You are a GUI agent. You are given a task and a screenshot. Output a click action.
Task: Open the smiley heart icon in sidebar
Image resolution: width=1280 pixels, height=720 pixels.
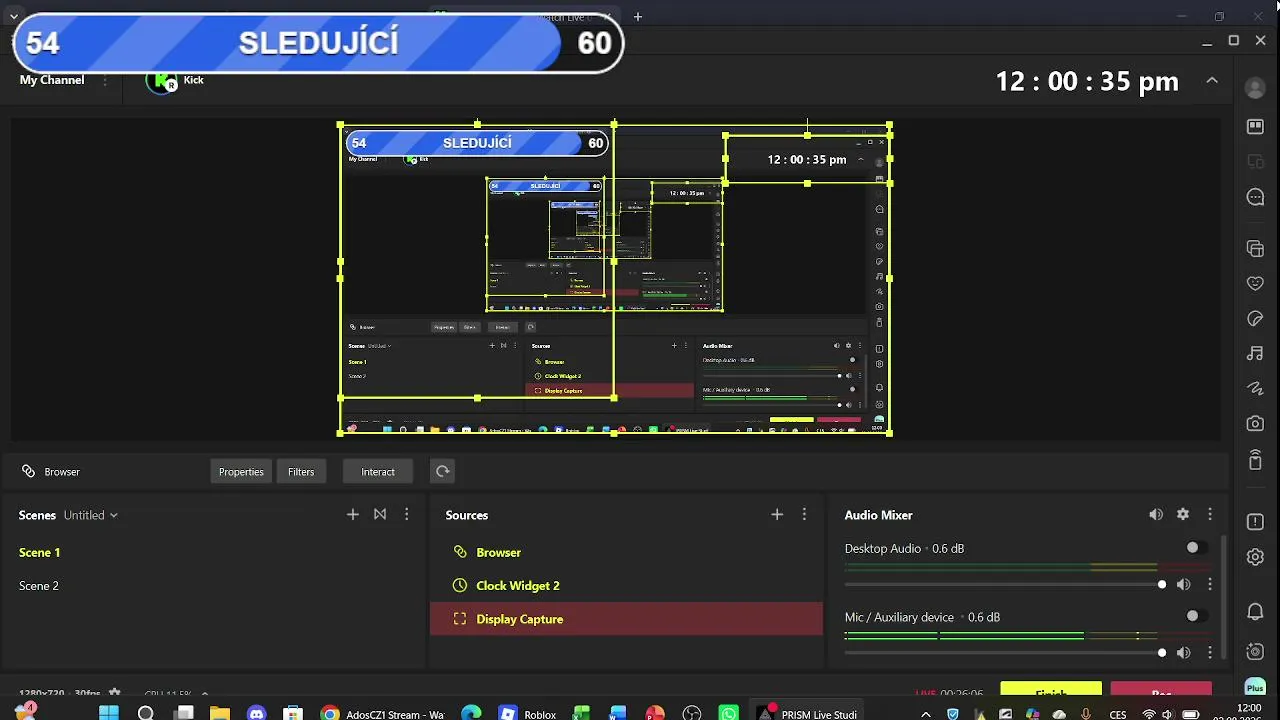[x=1255, y=283]
